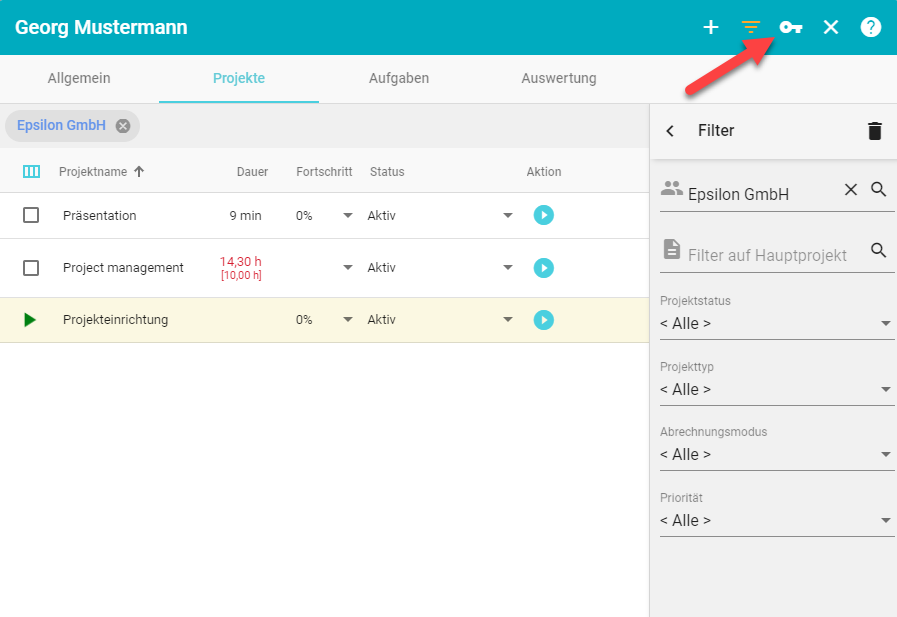Expand Fortschritt dropdown for Präsentation row
897x617 pixels.
coord(348,215)
